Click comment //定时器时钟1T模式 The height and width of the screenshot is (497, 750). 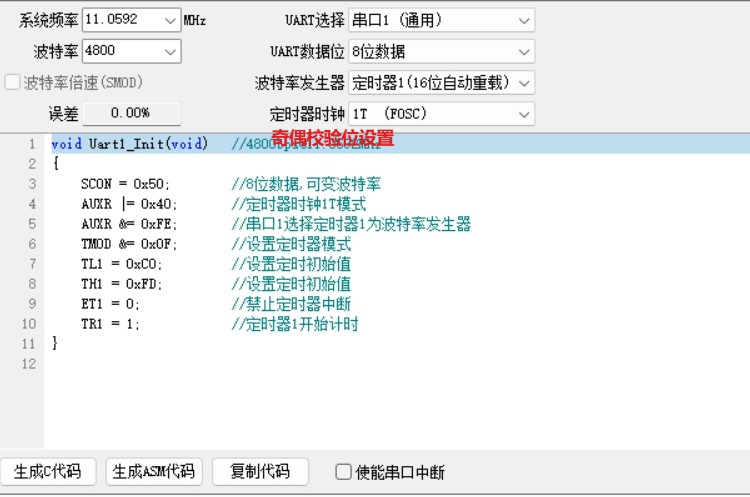pos(299,204)
